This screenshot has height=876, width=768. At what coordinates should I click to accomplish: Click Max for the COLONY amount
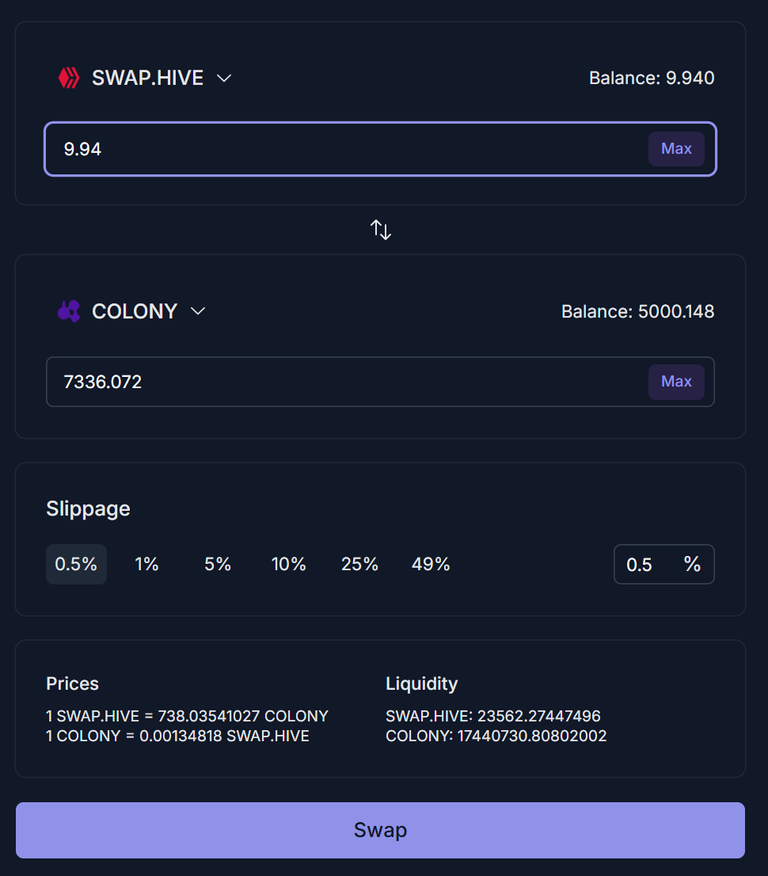(676, 382)
